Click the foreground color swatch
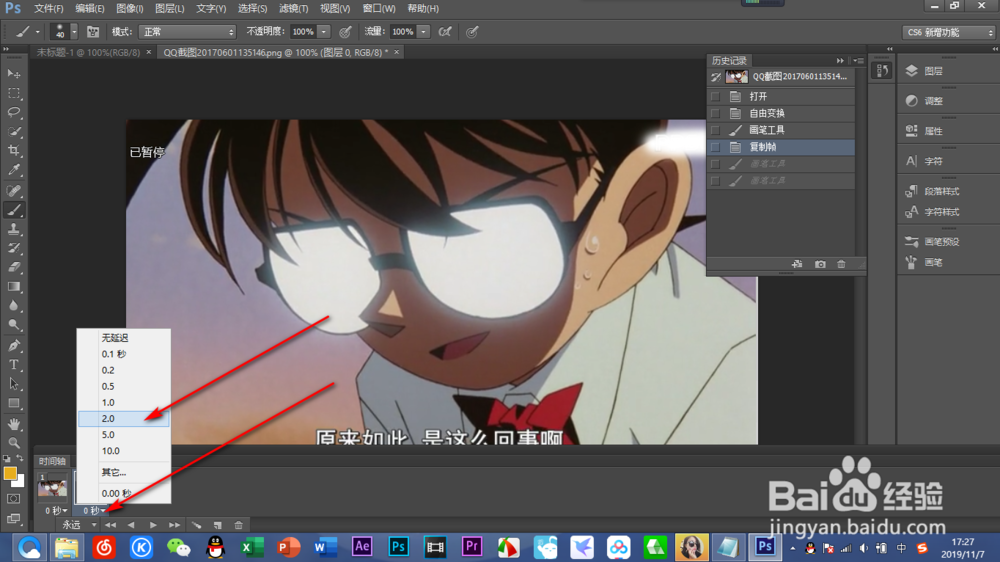This screenshot has width=1000, height=562. pos(10,473)
